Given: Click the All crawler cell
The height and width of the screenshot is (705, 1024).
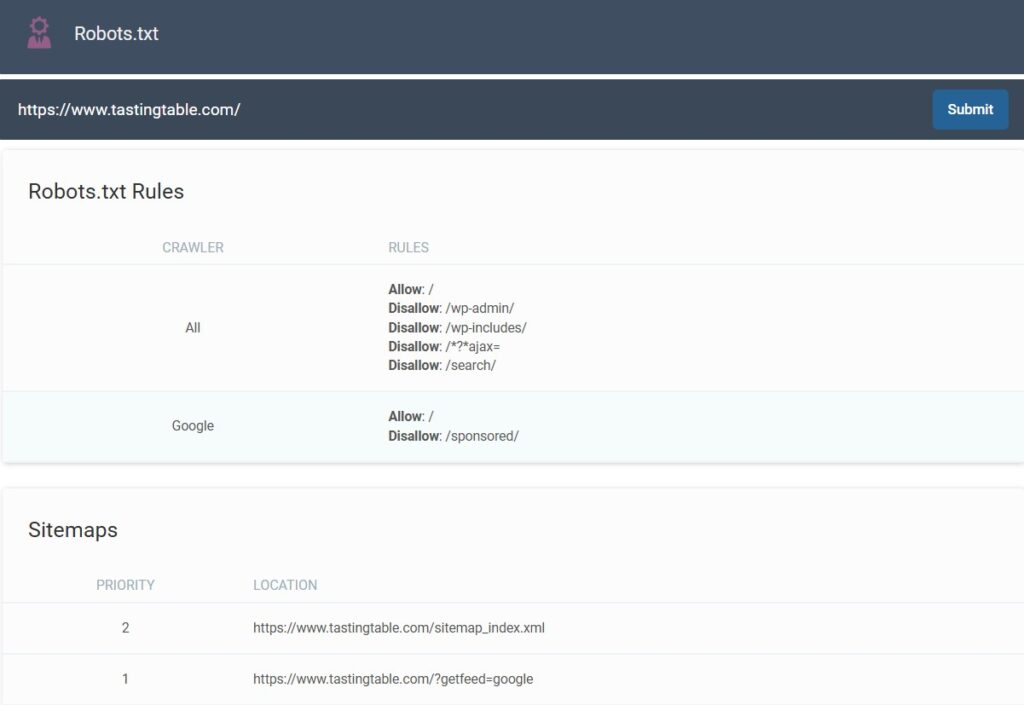Looking at the screenshot, I should pos(193,328).
